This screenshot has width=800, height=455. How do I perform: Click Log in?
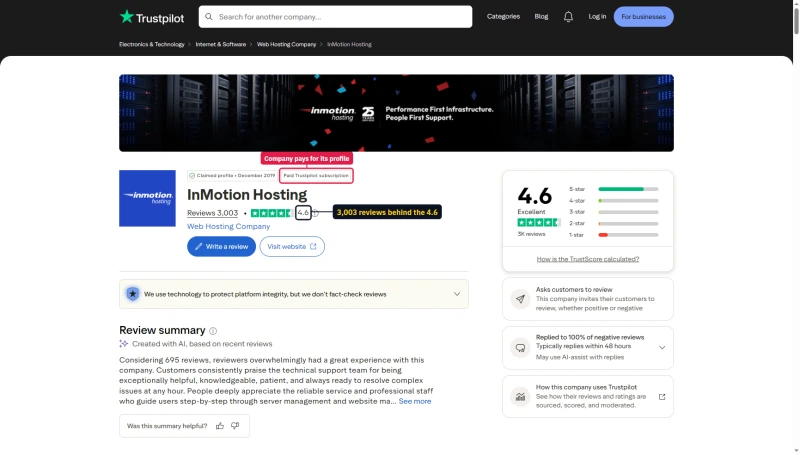tap(597, 16)
